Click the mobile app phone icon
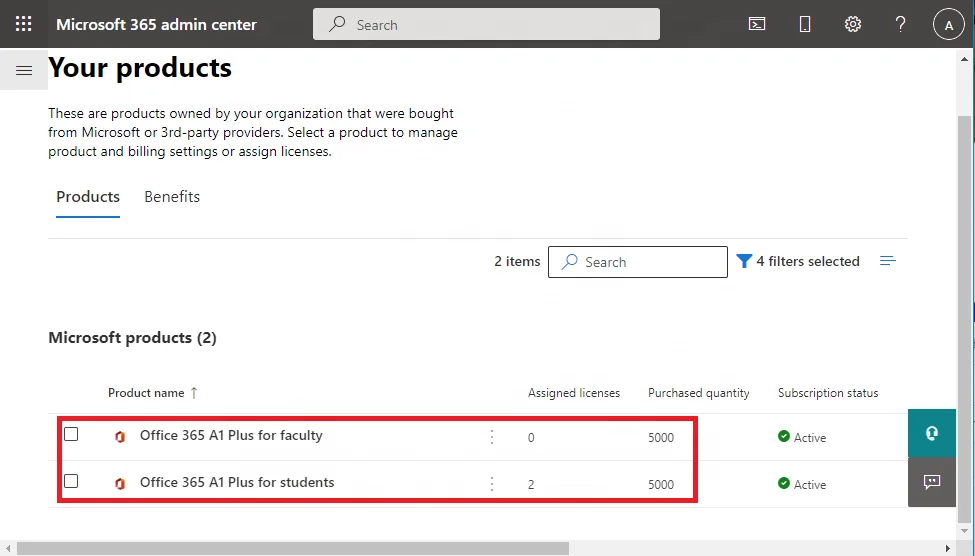 [805, 24]
